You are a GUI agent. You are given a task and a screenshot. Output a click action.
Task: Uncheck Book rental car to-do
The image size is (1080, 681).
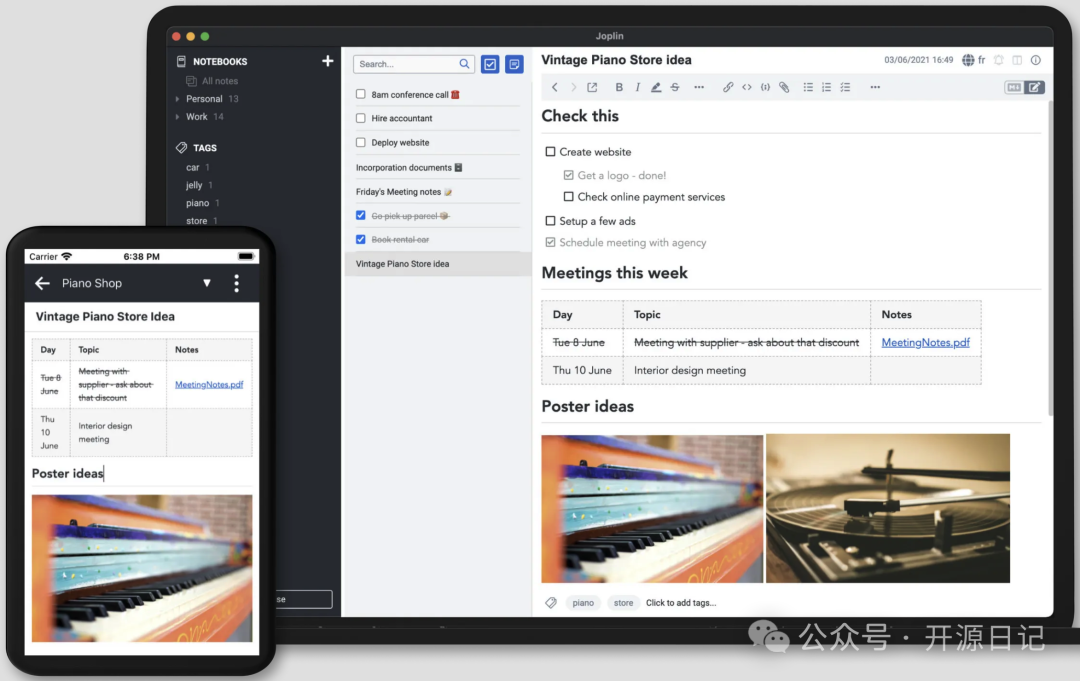[x=360, y=240]
